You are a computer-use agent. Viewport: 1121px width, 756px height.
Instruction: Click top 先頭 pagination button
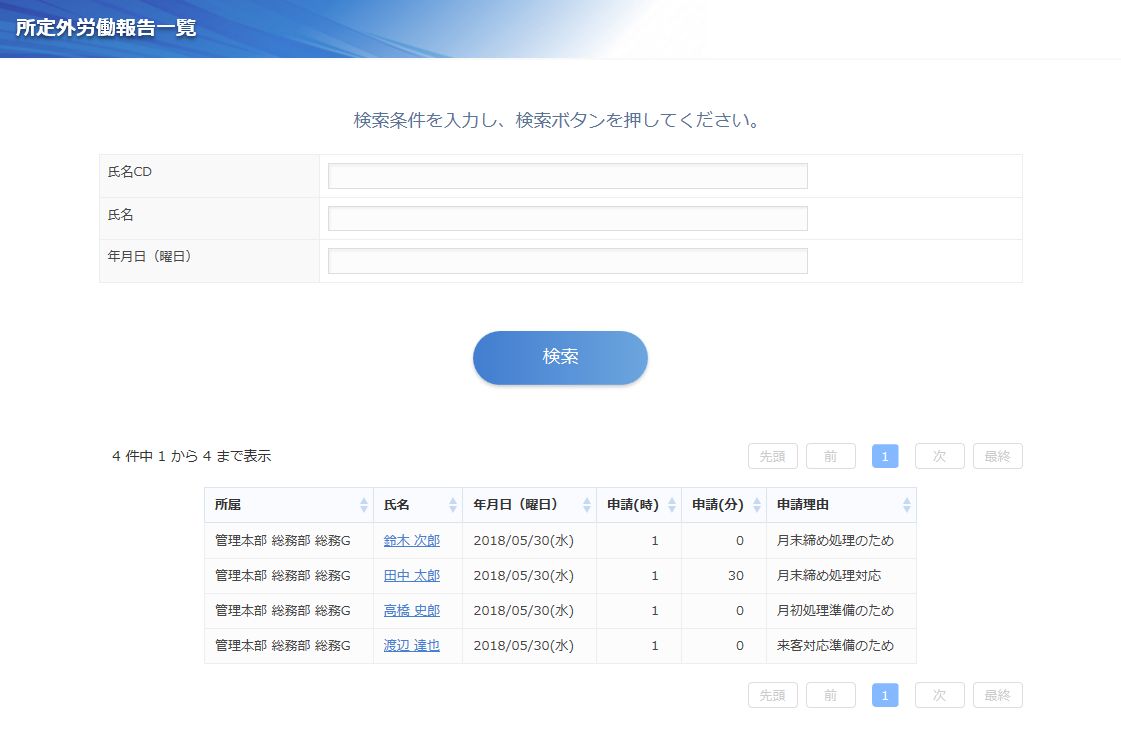point(772,456)
